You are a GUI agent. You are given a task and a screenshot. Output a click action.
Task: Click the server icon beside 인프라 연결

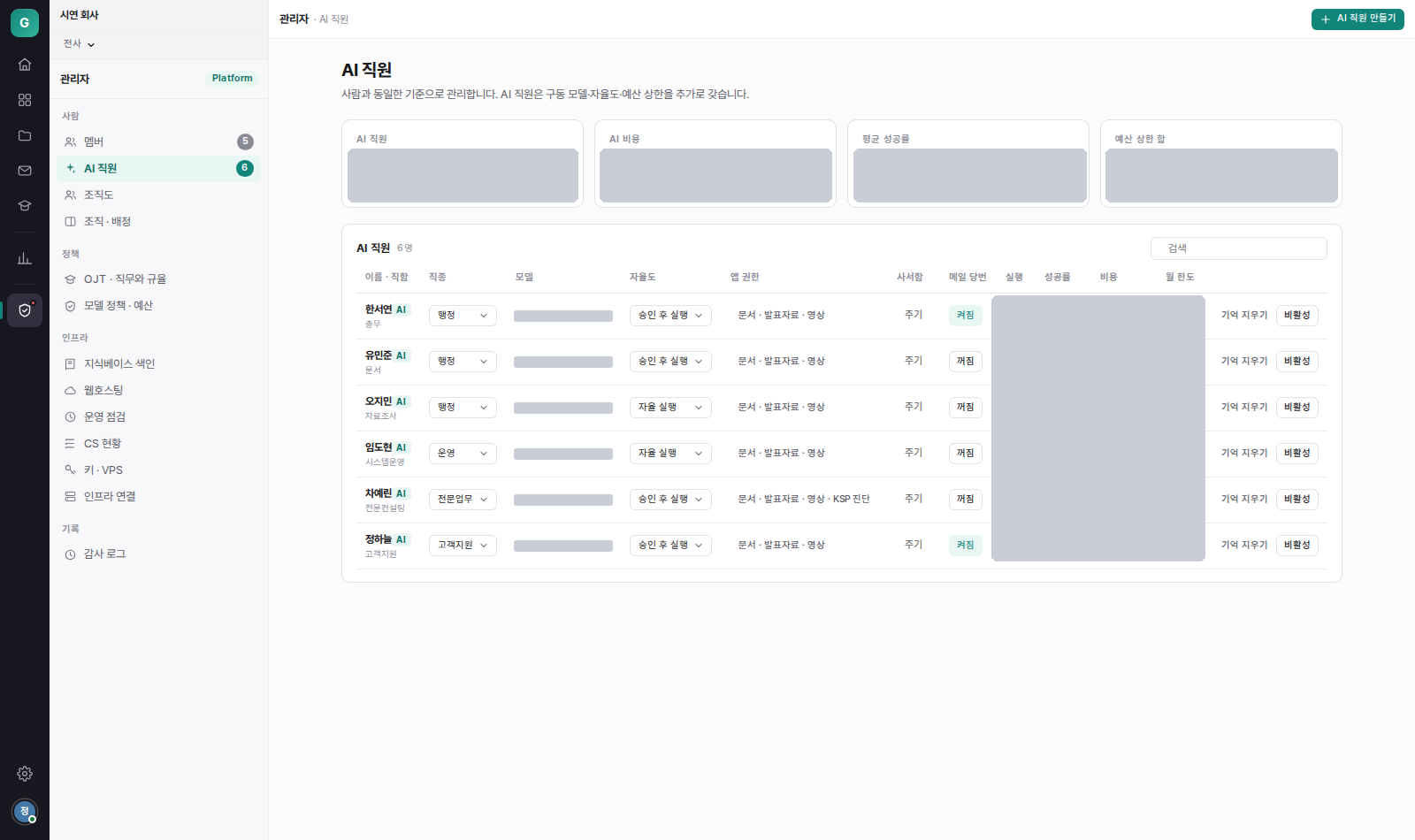point(70,496)
